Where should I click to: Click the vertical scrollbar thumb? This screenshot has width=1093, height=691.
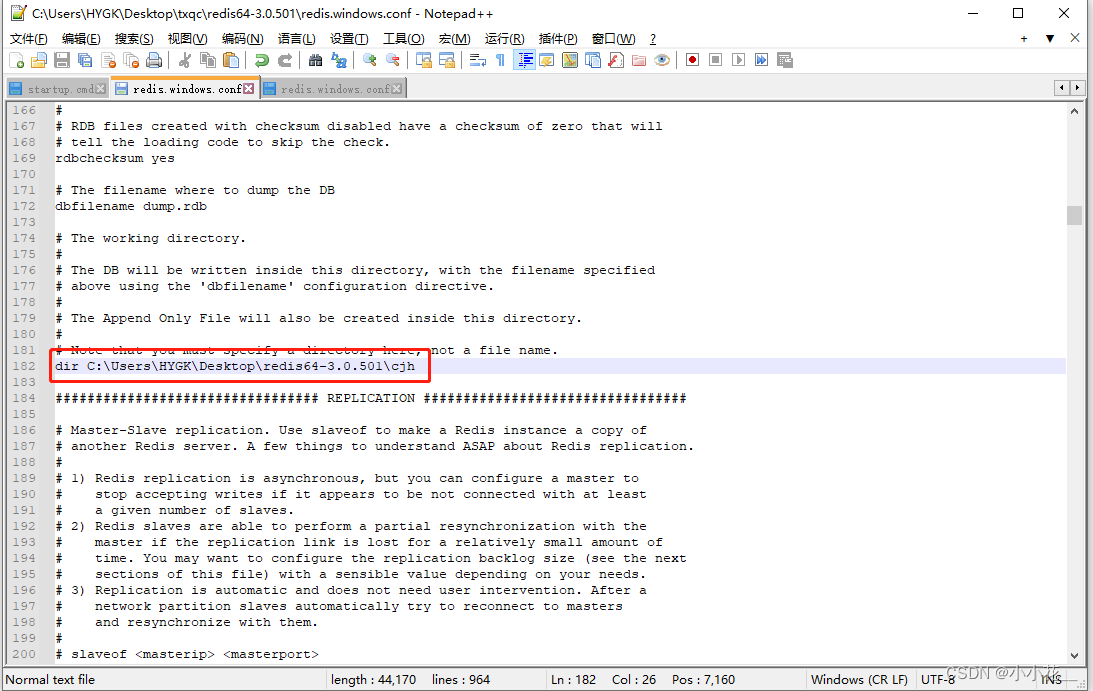coord(1074,215)
